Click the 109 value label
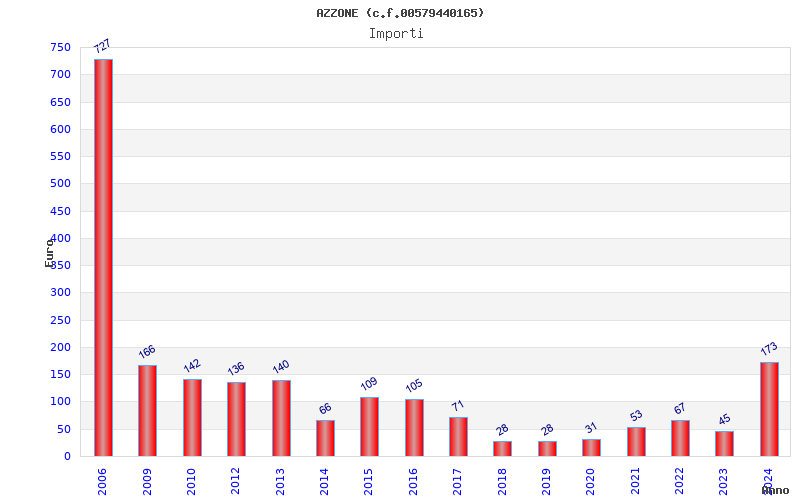This screenshot has width=800, height=500. [369, 383]
